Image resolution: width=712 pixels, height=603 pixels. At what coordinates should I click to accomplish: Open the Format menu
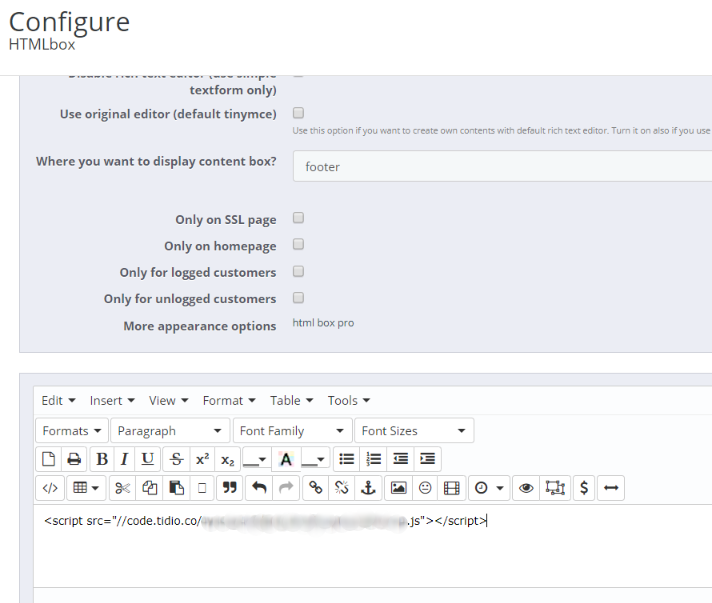tap(229, 400)
